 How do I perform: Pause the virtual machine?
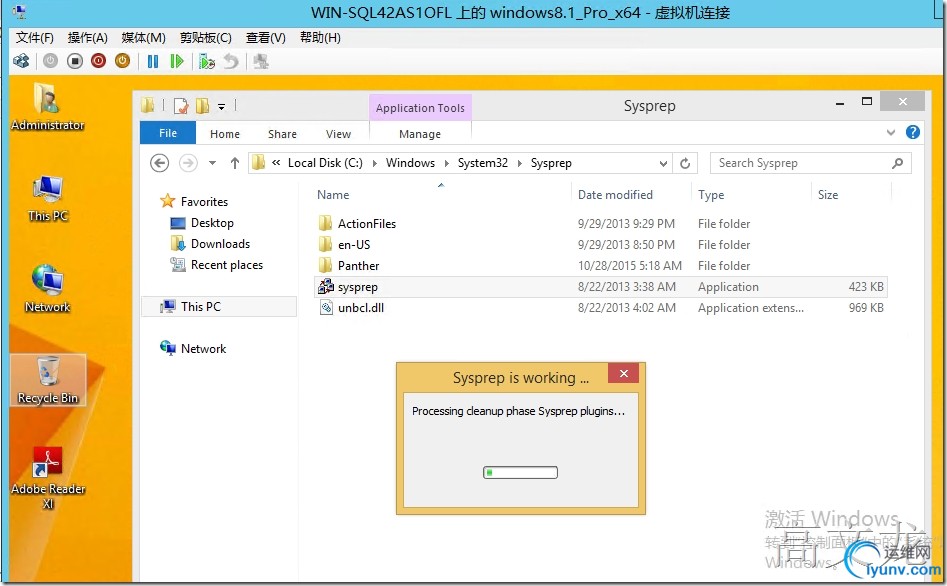click(x=153, y=61)
